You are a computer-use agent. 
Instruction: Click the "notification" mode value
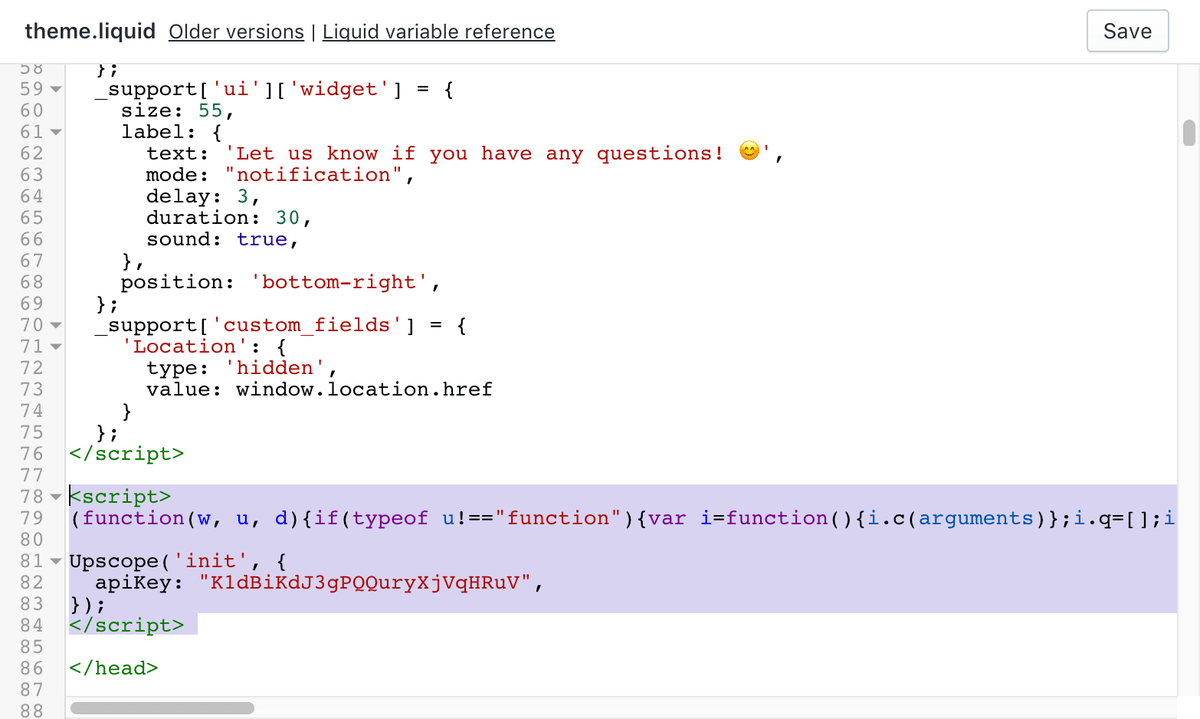click(314, 175)
